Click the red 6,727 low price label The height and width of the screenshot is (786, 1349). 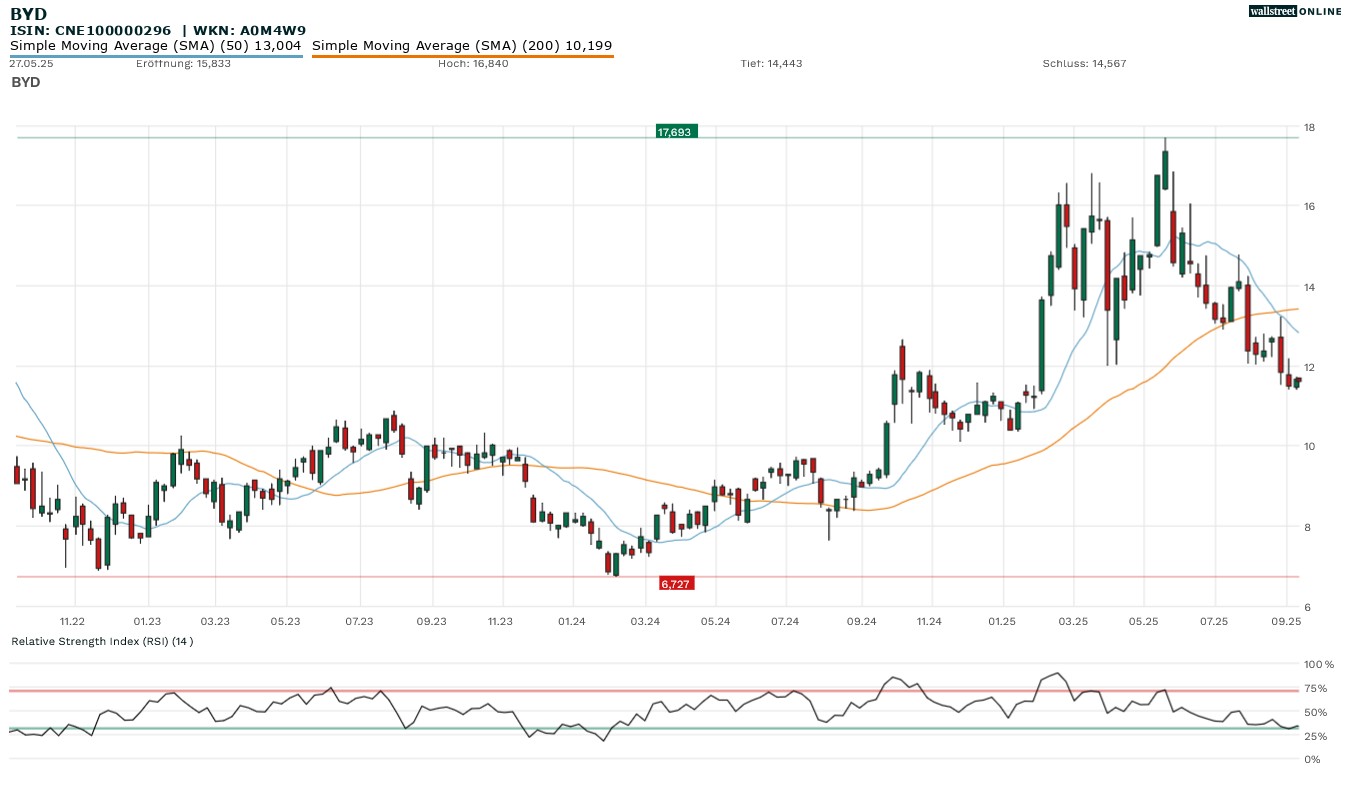tap(676, 583)
